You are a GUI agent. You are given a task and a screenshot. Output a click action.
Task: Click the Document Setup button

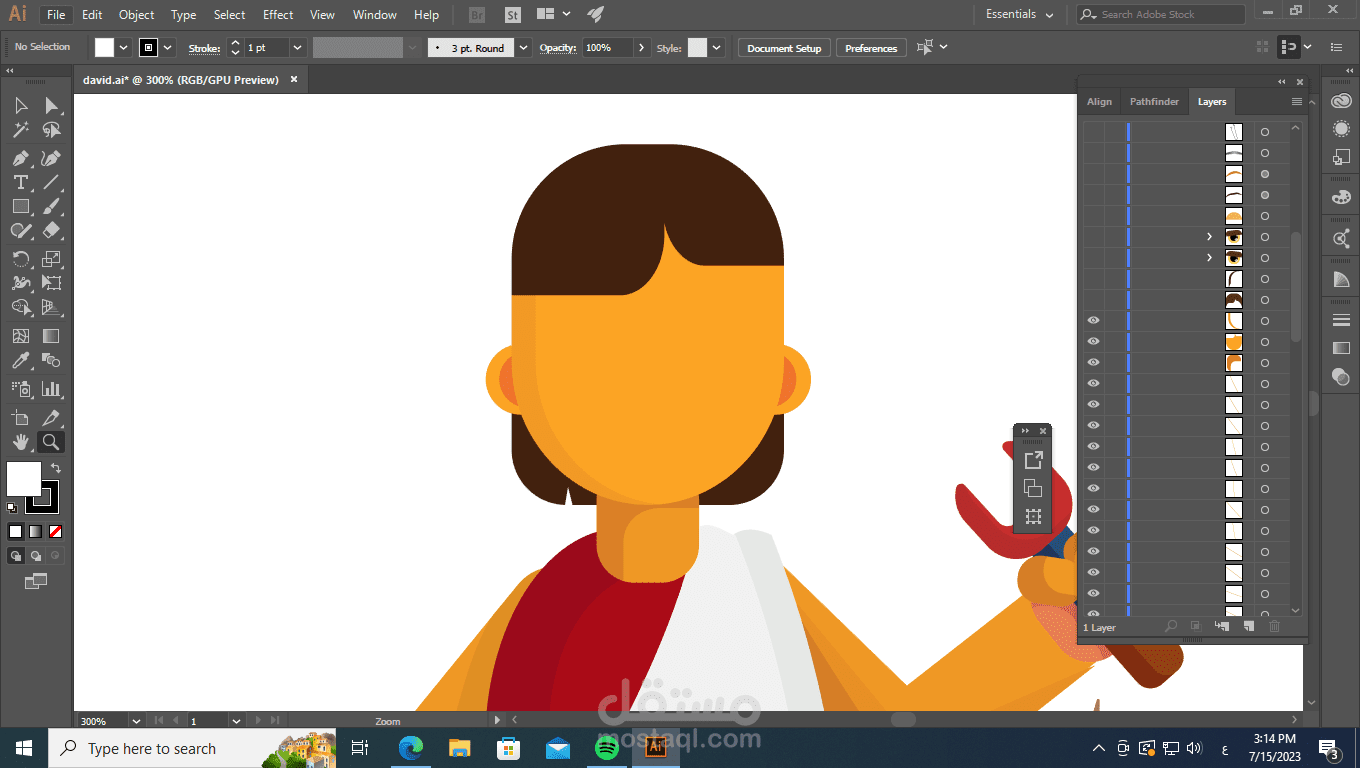[x=784, y=48]
